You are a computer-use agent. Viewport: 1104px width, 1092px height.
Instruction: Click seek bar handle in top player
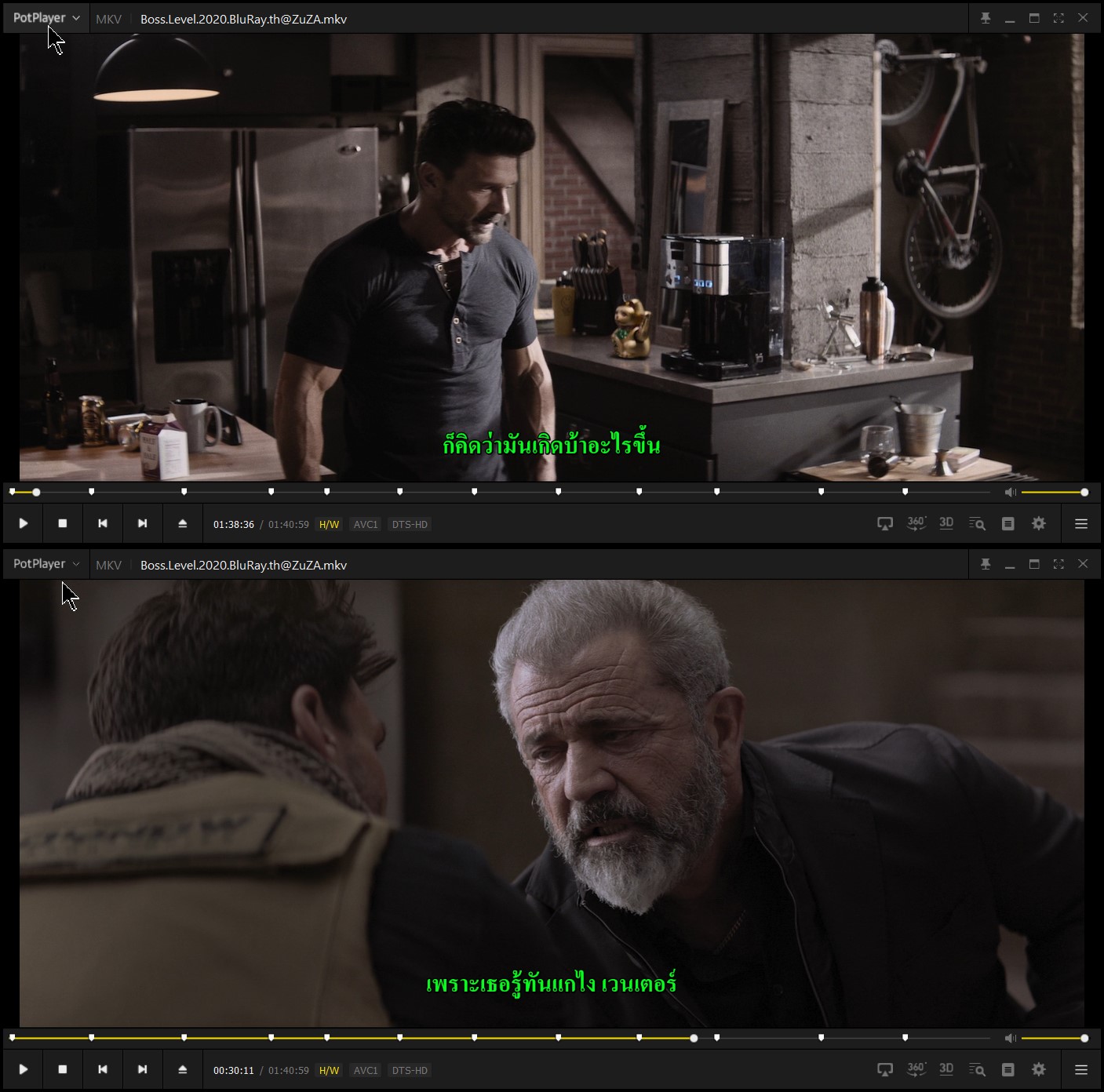click(36, 492)
